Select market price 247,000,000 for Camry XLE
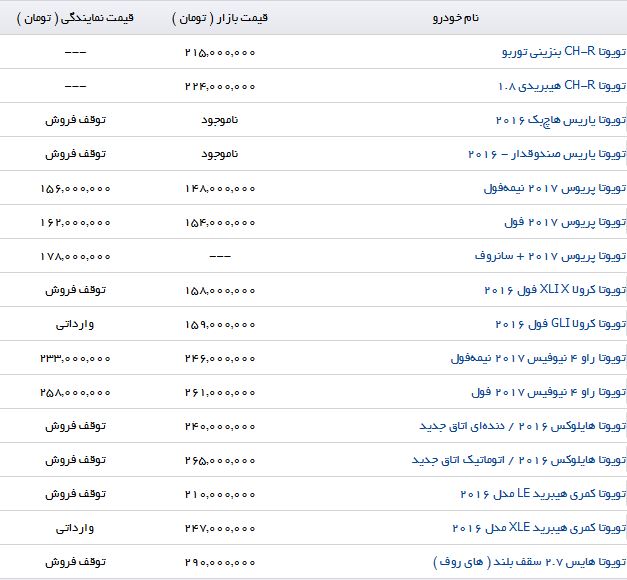Viewport: 627px width, 580px height. tap(220, 528)
